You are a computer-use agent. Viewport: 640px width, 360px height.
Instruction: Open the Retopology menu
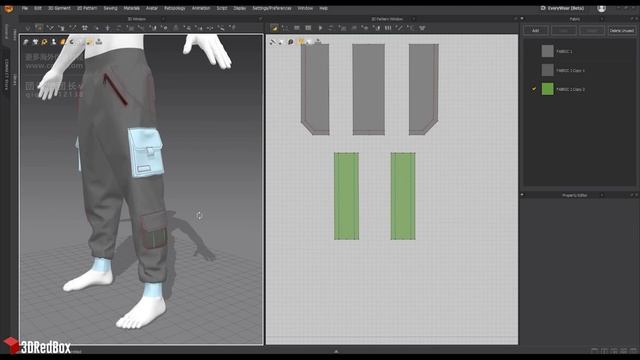175,8
